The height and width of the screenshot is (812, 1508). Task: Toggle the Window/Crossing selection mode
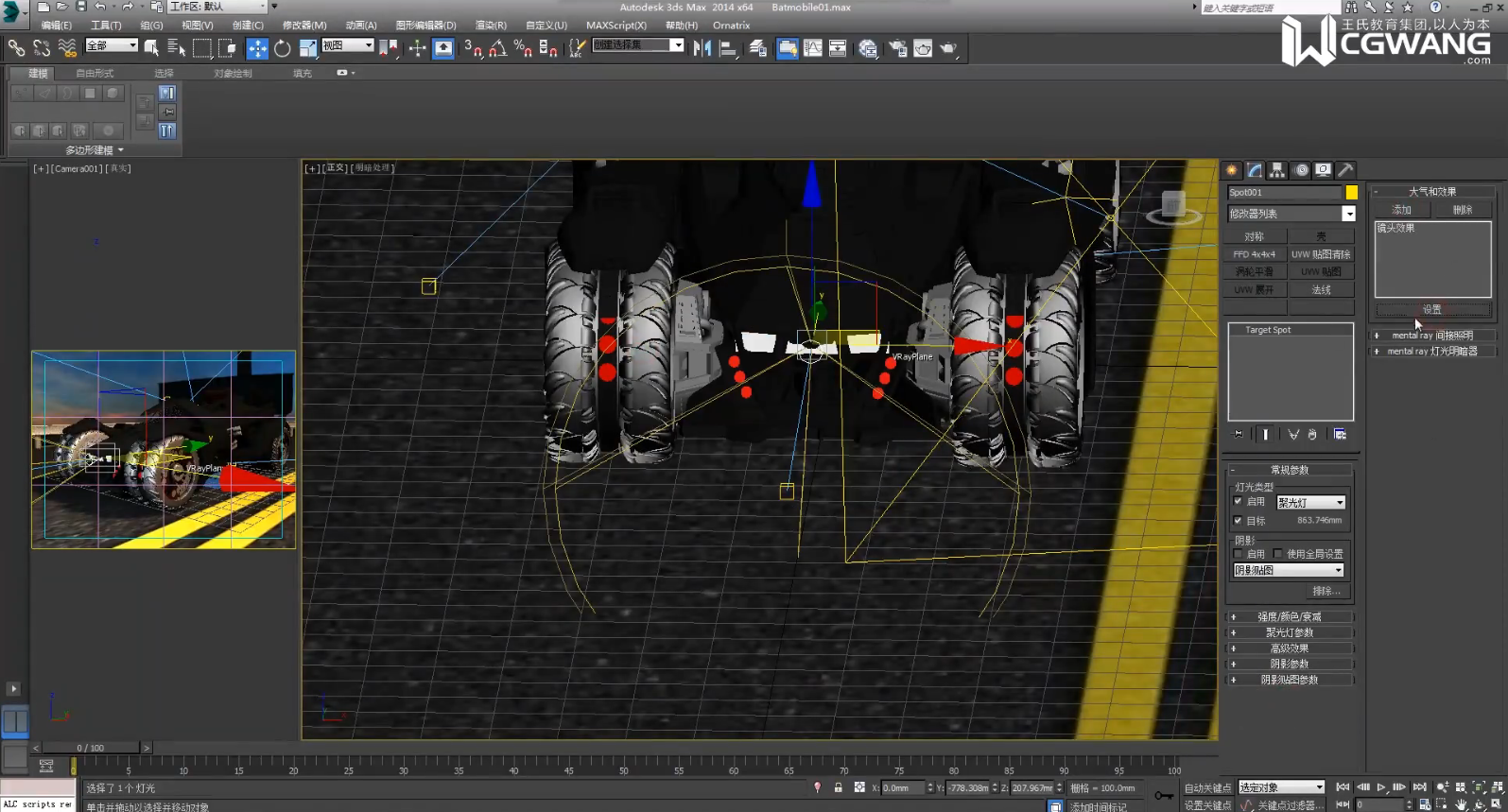227,47
